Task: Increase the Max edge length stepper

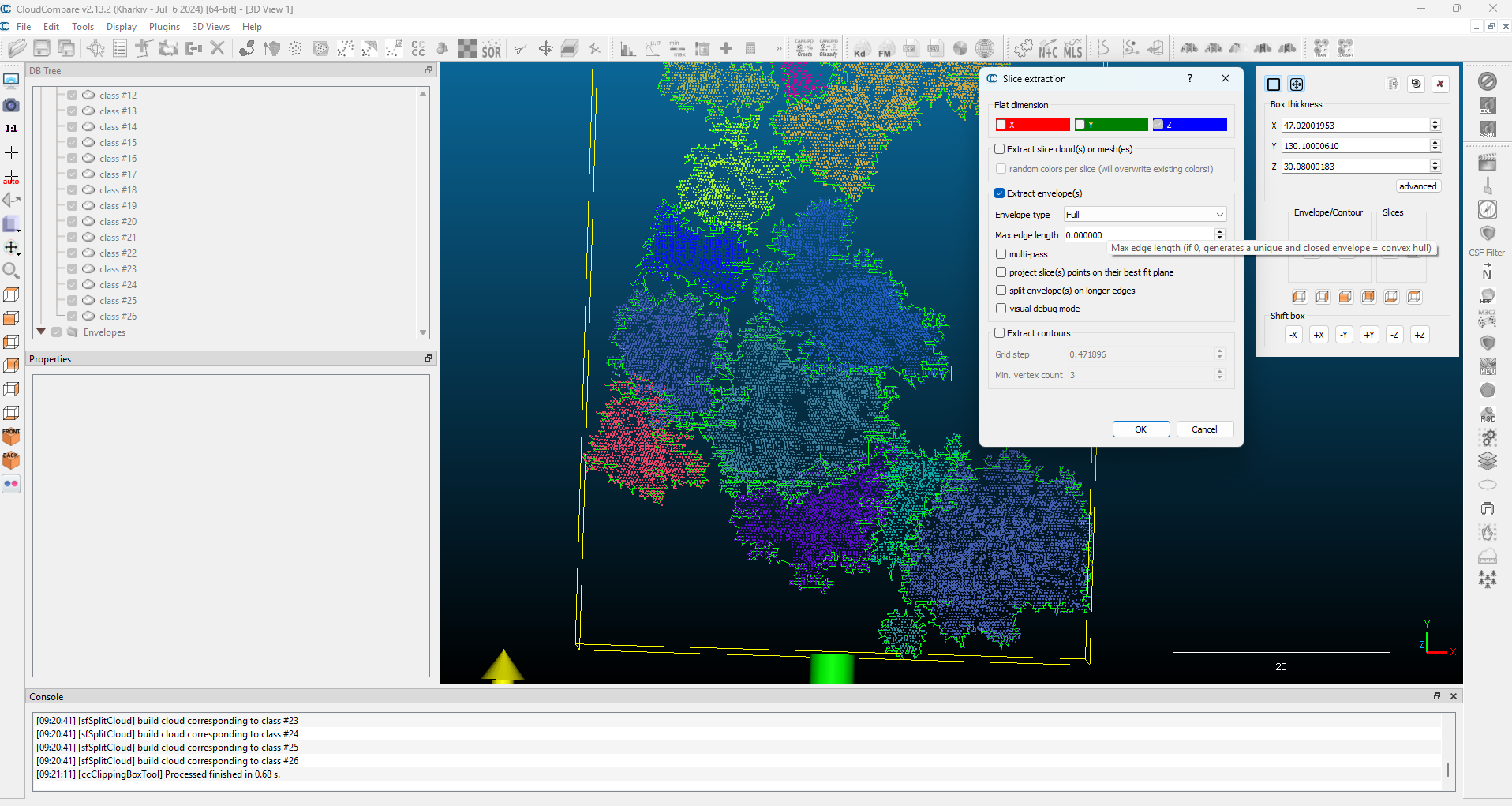Action: [1219, 232]
